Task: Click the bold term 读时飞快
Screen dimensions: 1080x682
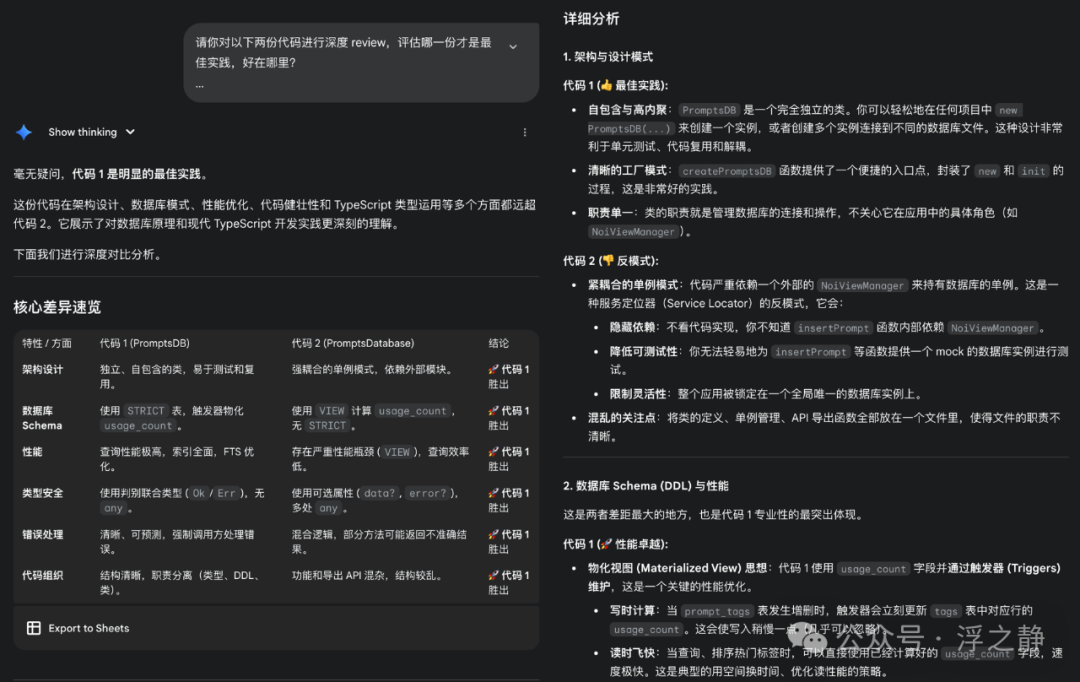Action: [x=632, y=652]
